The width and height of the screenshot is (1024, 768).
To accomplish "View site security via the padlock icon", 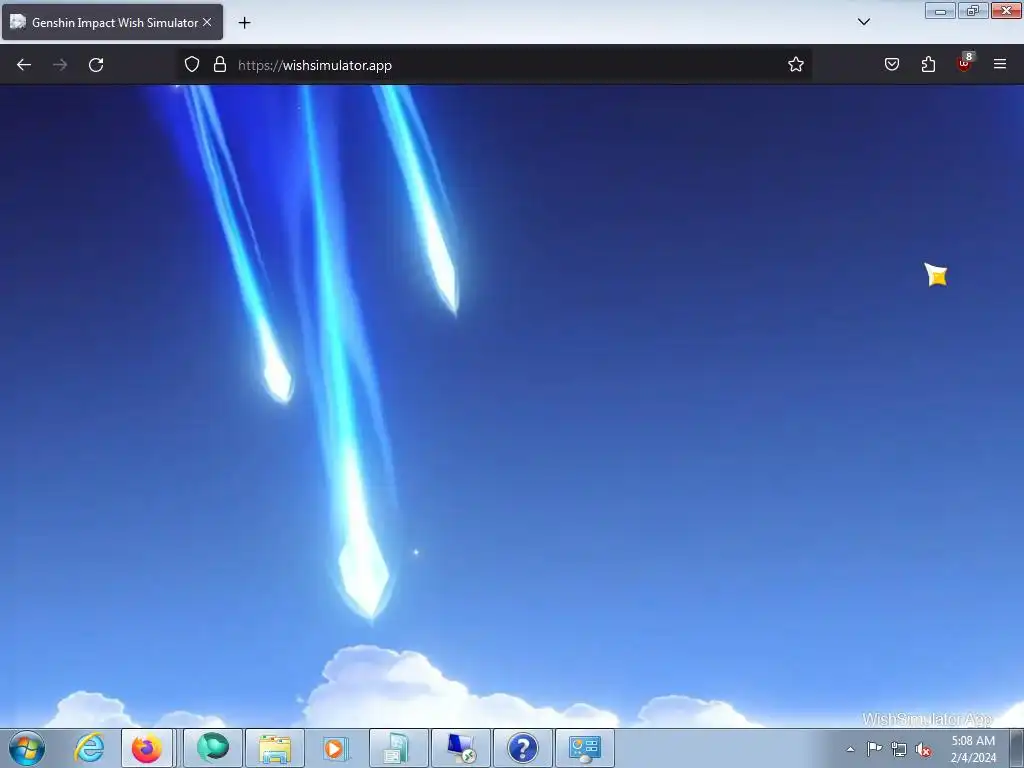I will [x=220, y=65].
